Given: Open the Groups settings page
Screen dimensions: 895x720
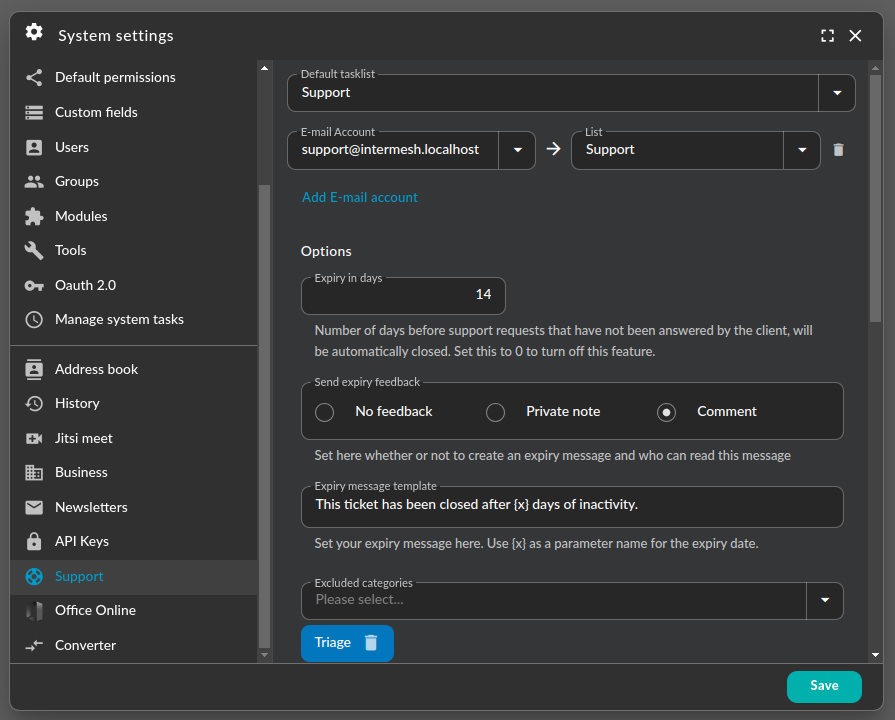Looking at the screenshot, I should coord(134,182).
